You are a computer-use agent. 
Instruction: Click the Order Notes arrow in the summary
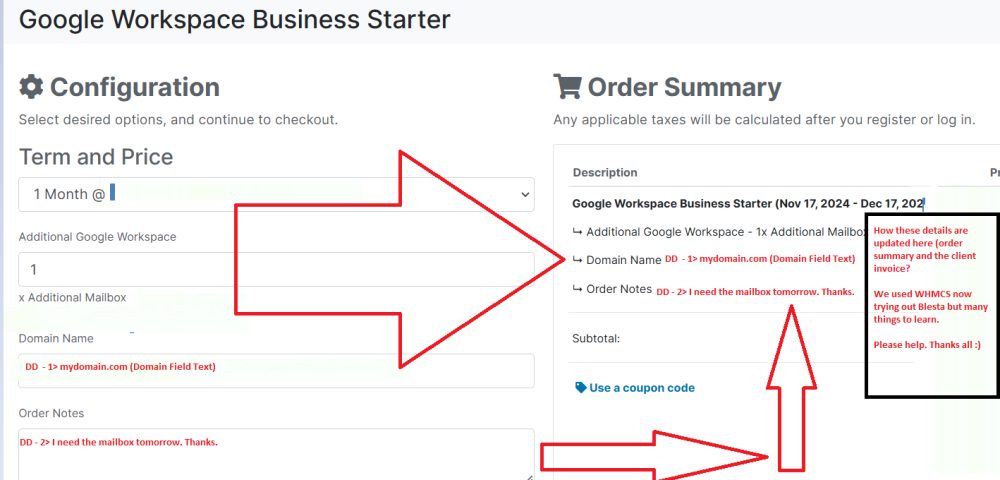pos(577,289)
